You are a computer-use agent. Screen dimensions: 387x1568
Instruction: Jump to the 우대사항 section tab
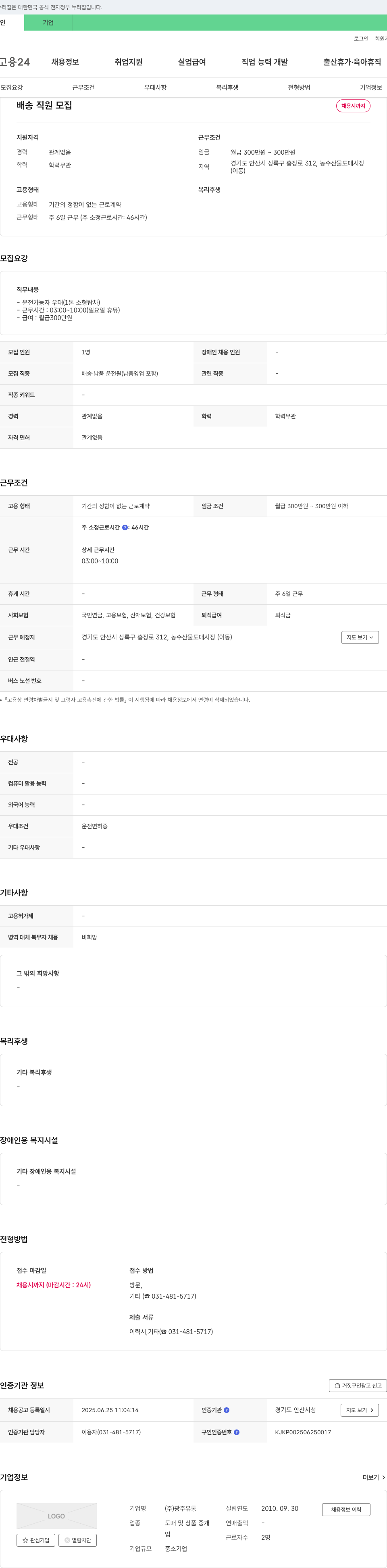click(156, 88)
